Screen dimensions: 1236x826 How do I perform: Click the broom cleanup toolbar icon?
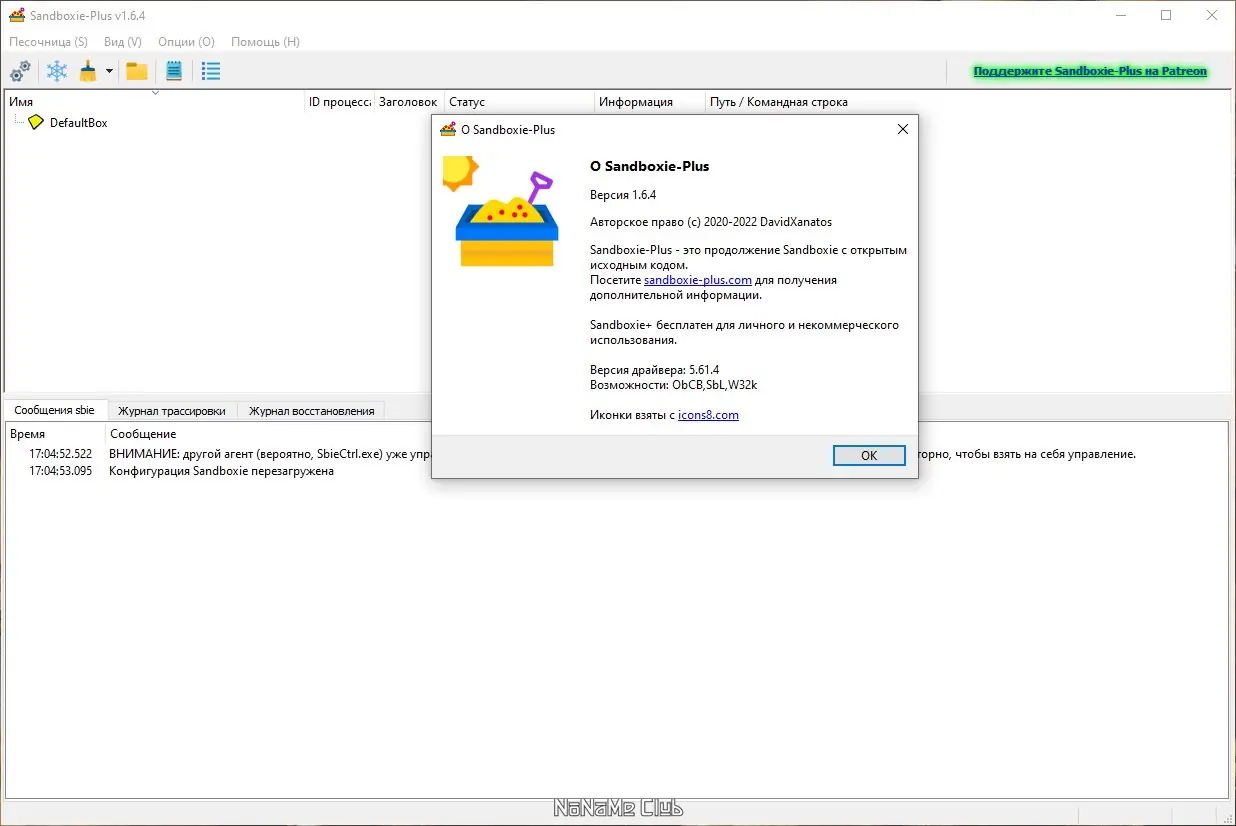89,71
